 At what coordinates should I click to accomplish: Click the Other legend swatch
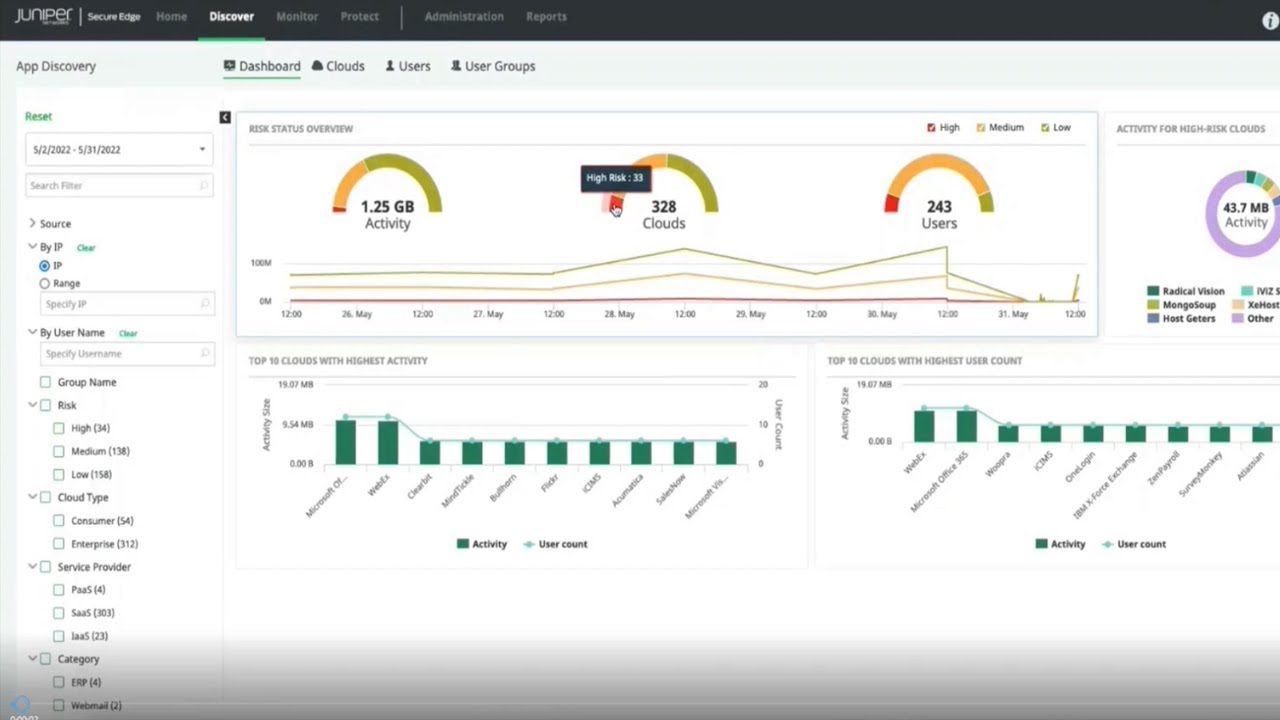point(1236,319)
